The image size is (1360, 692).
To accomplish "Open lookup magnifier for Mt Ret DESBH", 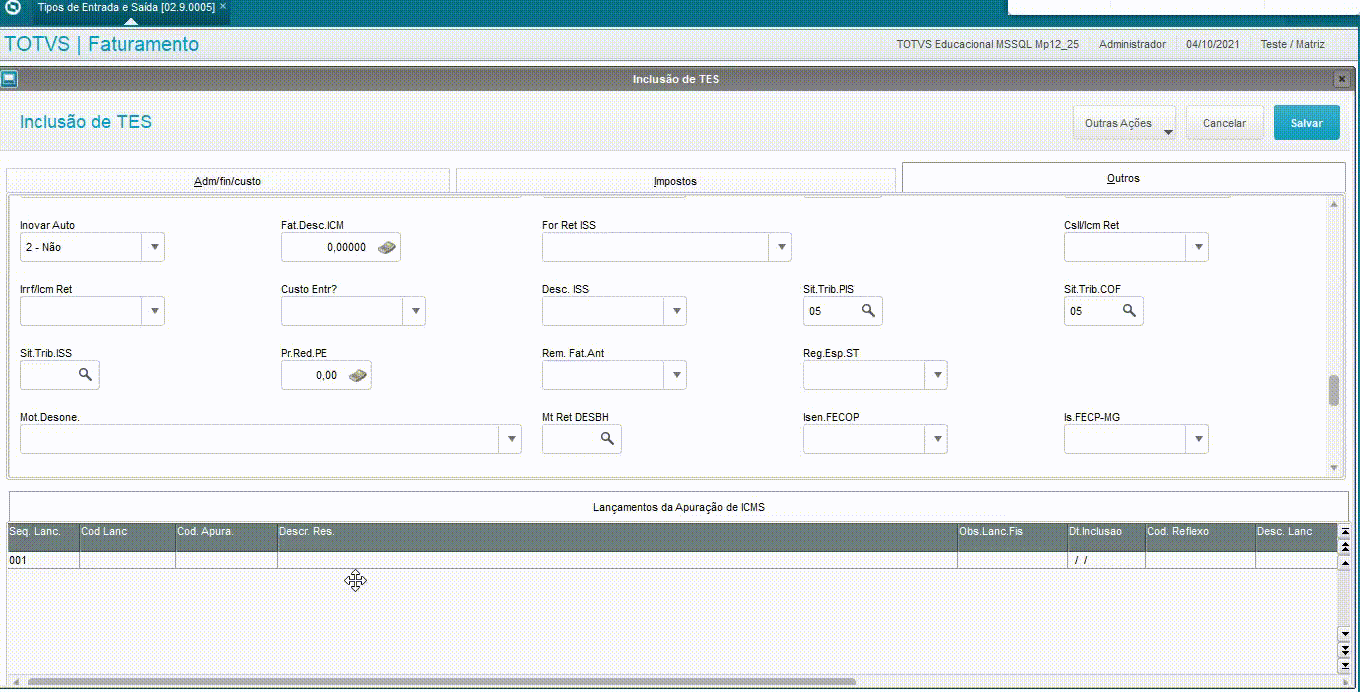I will (607, 439).
